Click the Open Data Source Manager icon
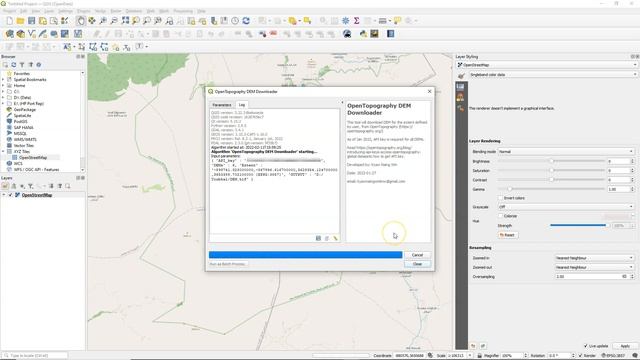This screenshot has height=360, width=640. [x=9, y=34]
